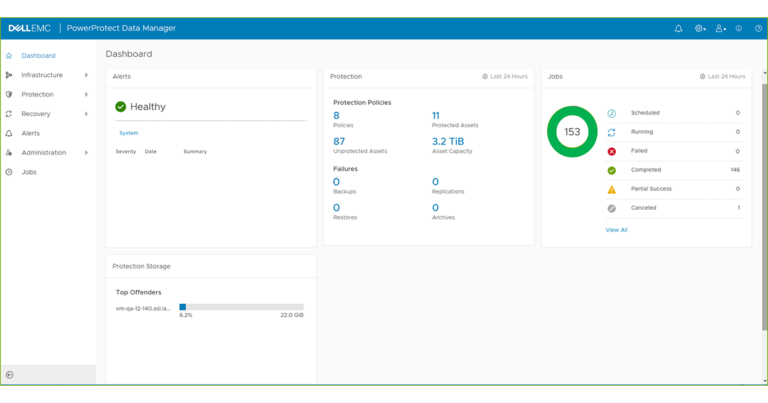
Task: Open the Restores failures count
Action: [336, 208]
